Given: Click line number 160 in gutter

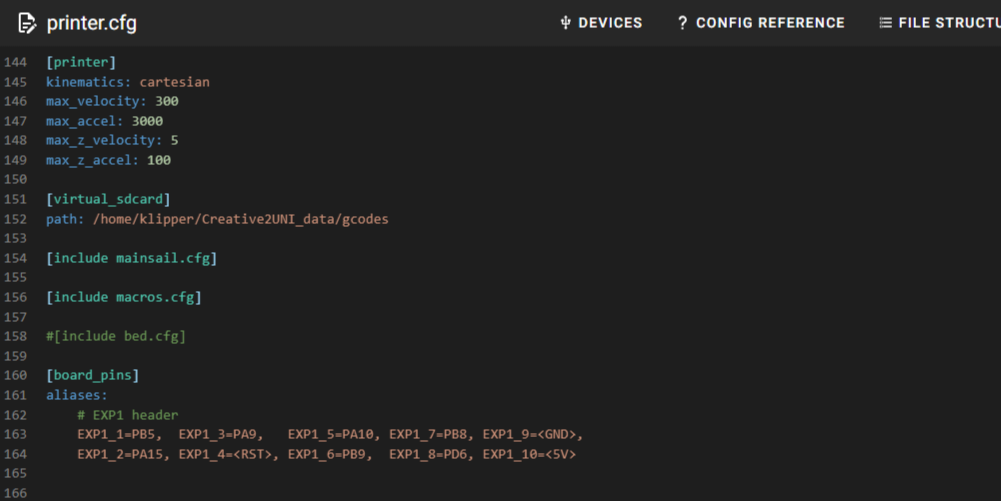Looking at the screenshot, I should click(x=15, y=375).
